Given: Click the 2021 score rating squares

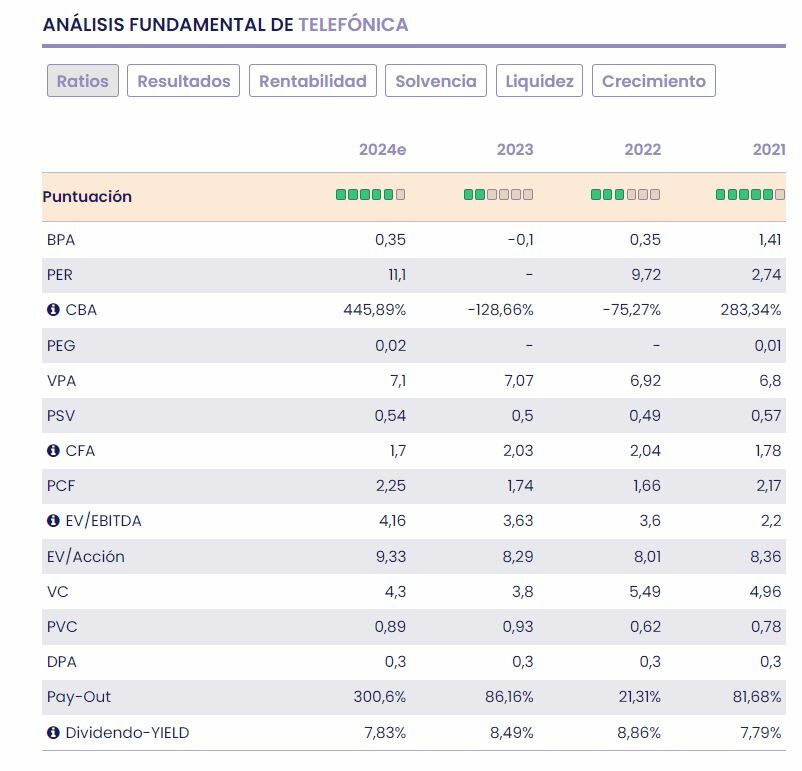Looking at the screenshot, I should pyautogui.click(x=750, y=195).
